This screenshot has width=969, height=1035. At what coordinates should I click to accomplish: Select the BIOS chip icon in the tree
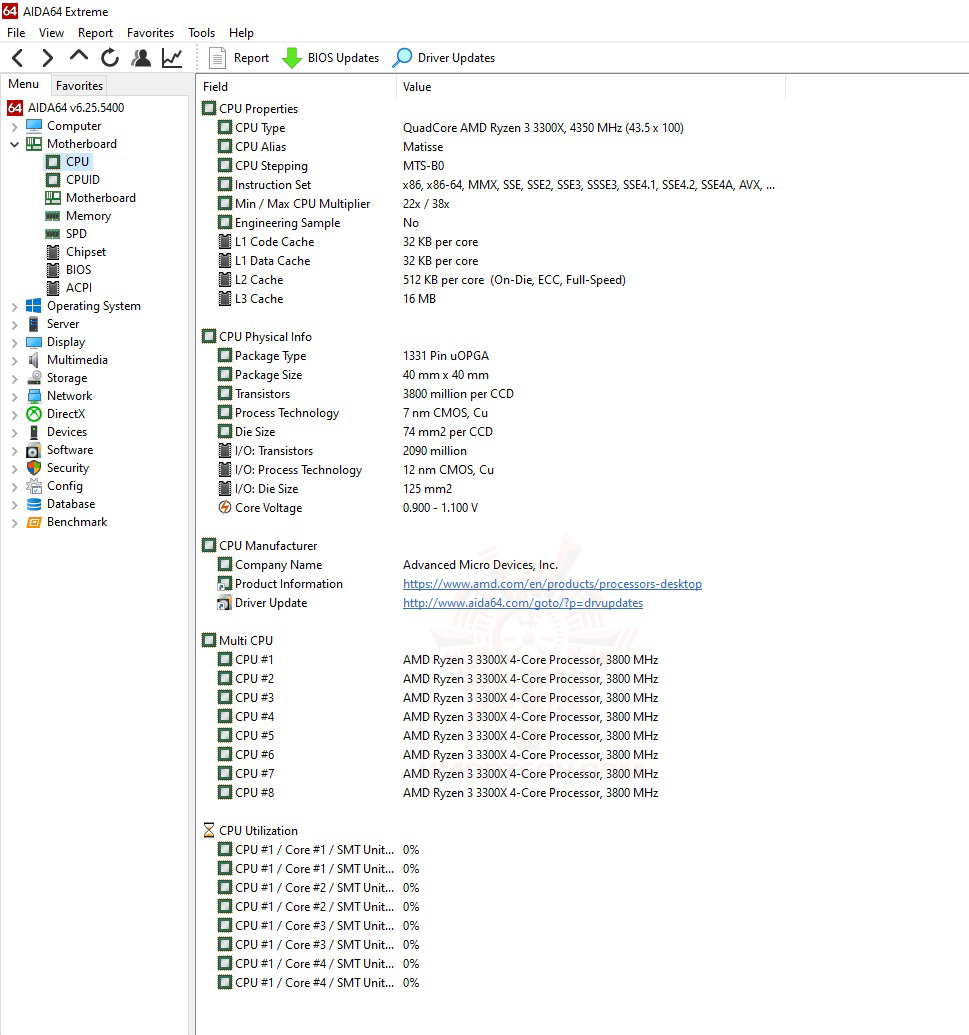pos(53,269)
